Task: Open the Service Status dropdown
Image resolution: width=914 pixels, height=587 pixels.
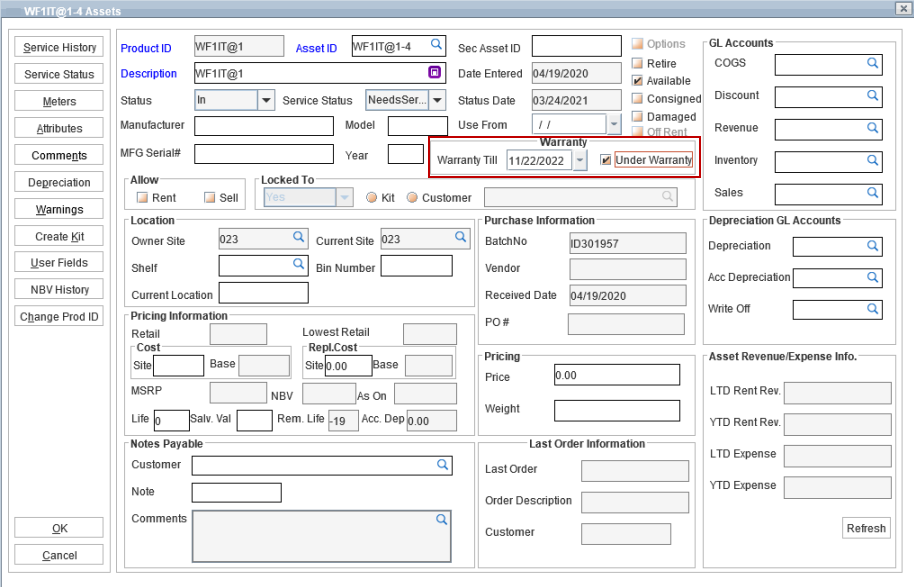Action: coord(437,100)
